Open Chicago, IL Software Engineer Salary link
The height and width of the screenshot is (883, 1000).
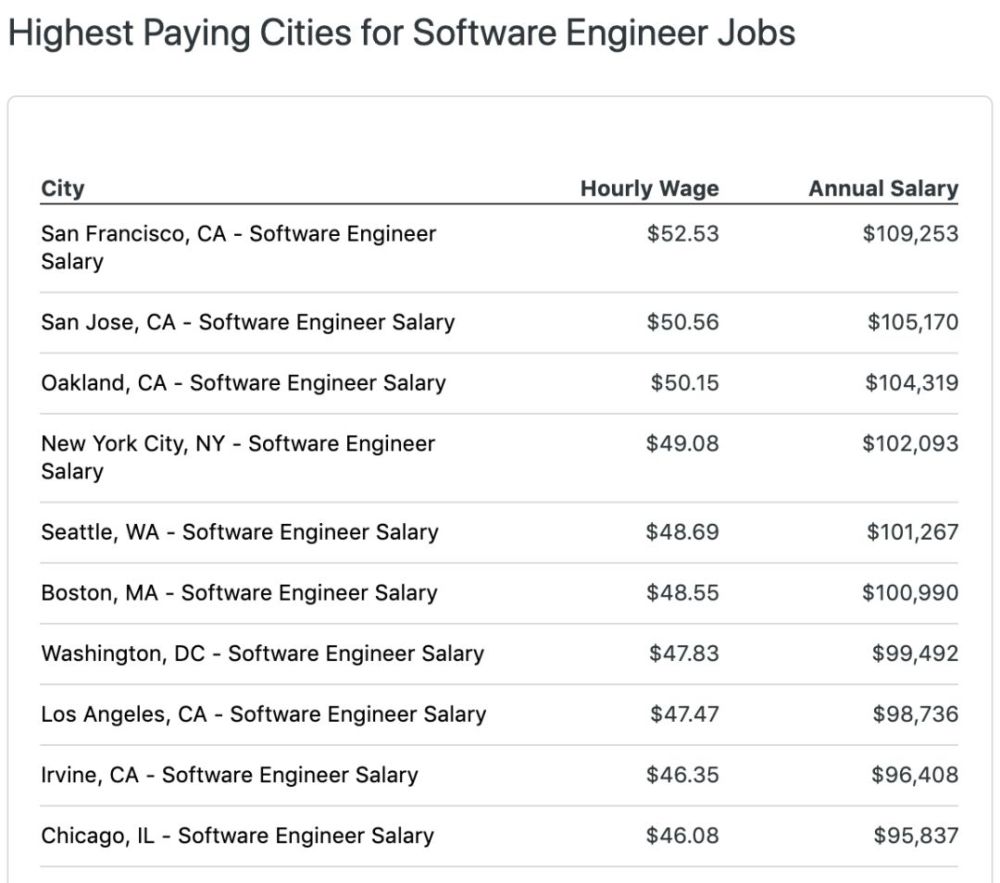[237, 836]
